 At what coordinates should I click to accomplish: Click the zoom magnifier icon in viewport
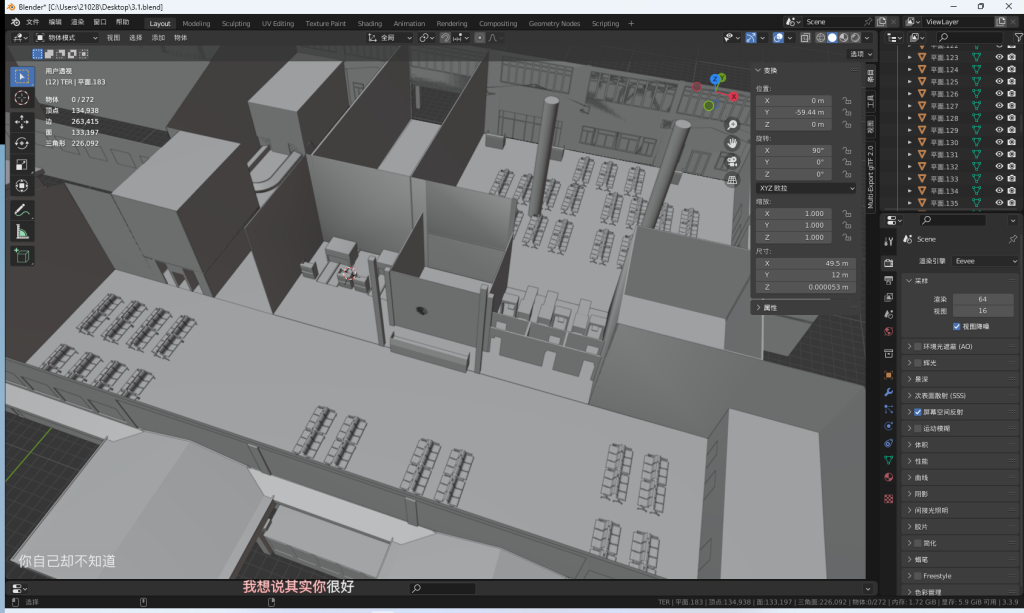tap(733, 125)
